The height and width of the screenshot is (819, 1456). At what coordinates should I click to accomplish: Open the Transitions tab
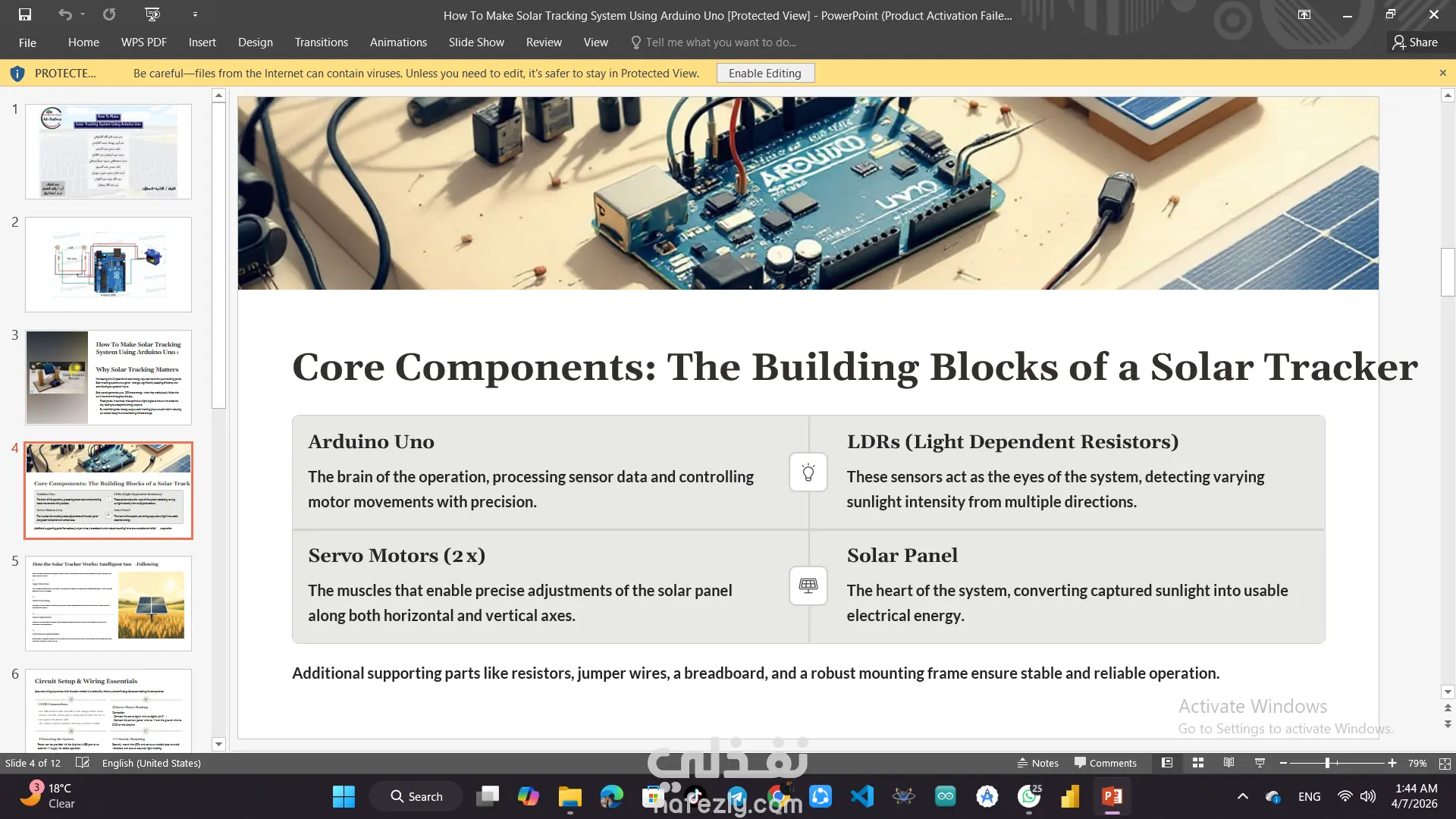coord(321,42)
